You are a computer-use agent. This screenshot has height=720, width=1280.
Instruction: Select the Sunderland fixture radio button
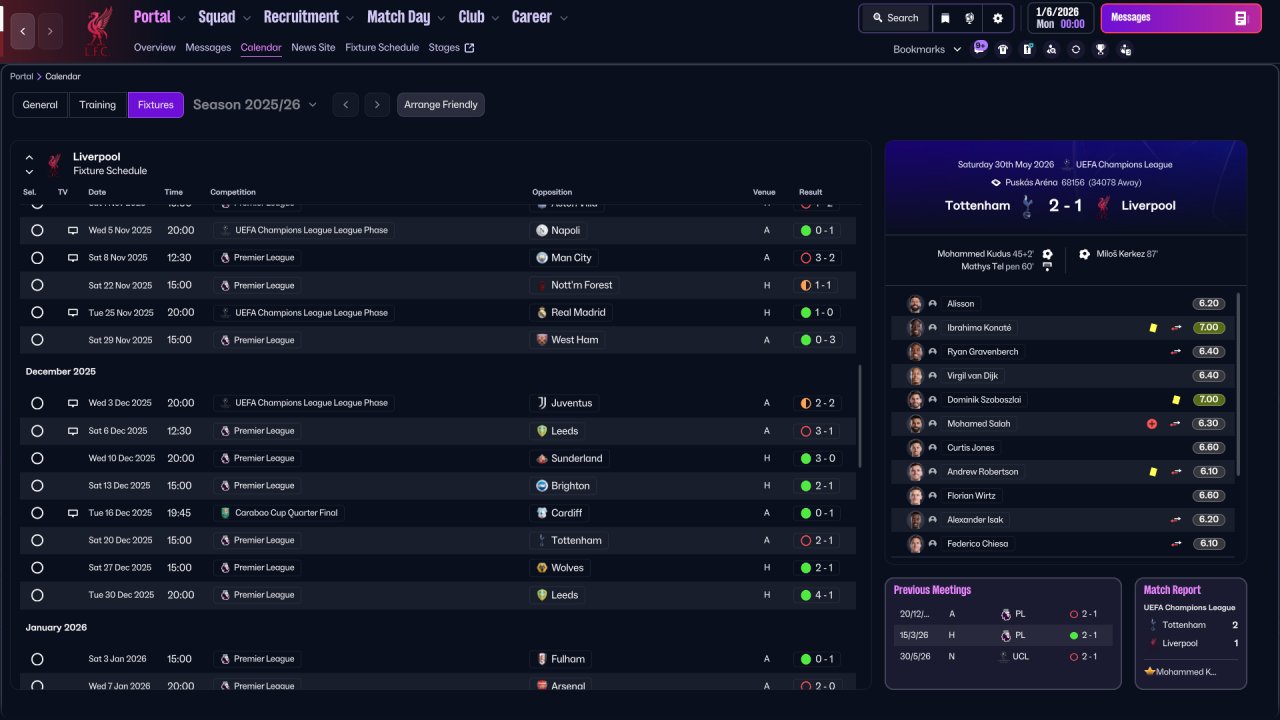(37, 458)
